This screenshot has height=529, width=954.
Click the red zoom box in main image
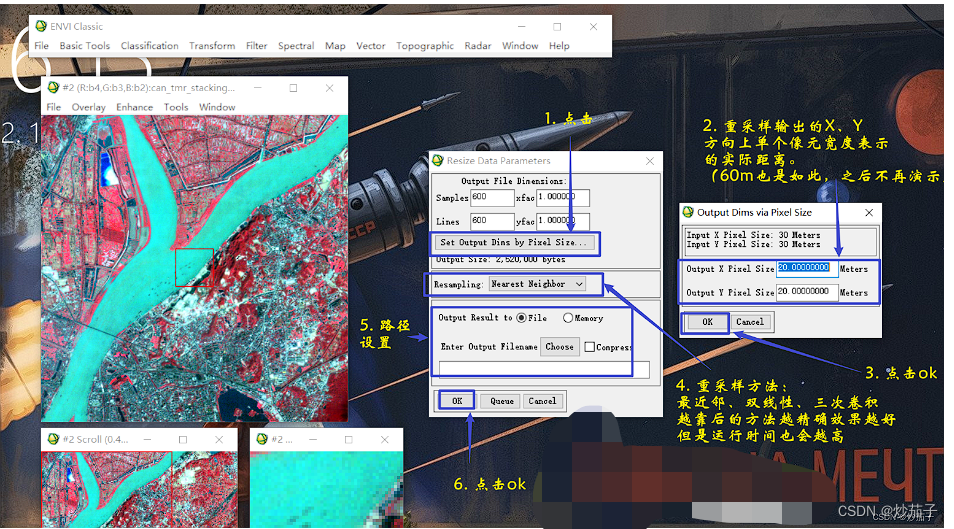195,267
